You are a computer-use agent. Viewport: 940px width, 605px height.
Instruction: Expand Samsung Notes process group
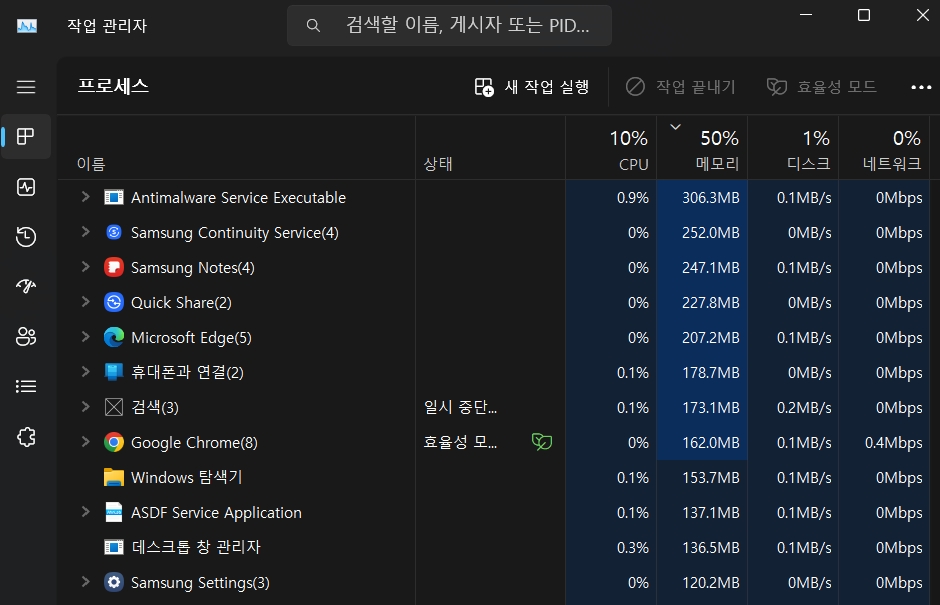coord(85,267)
